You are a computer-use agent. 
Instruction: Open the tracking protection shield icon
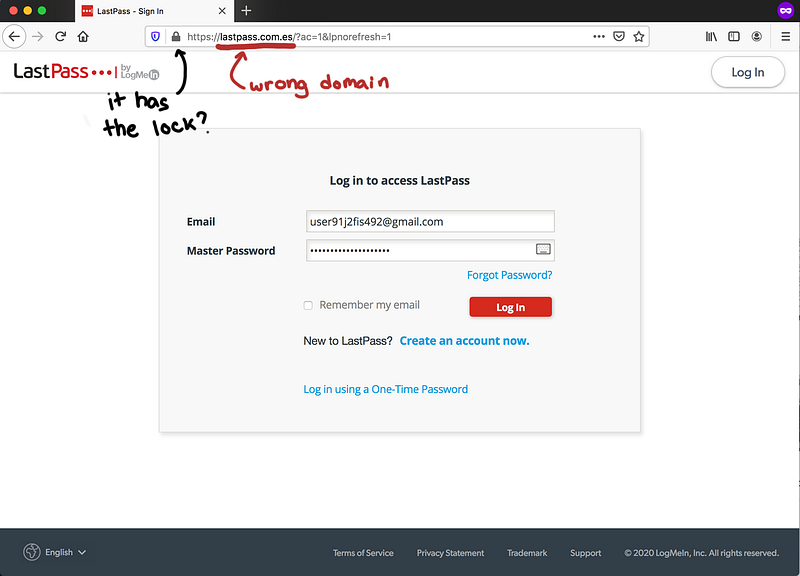pos(156,37)
